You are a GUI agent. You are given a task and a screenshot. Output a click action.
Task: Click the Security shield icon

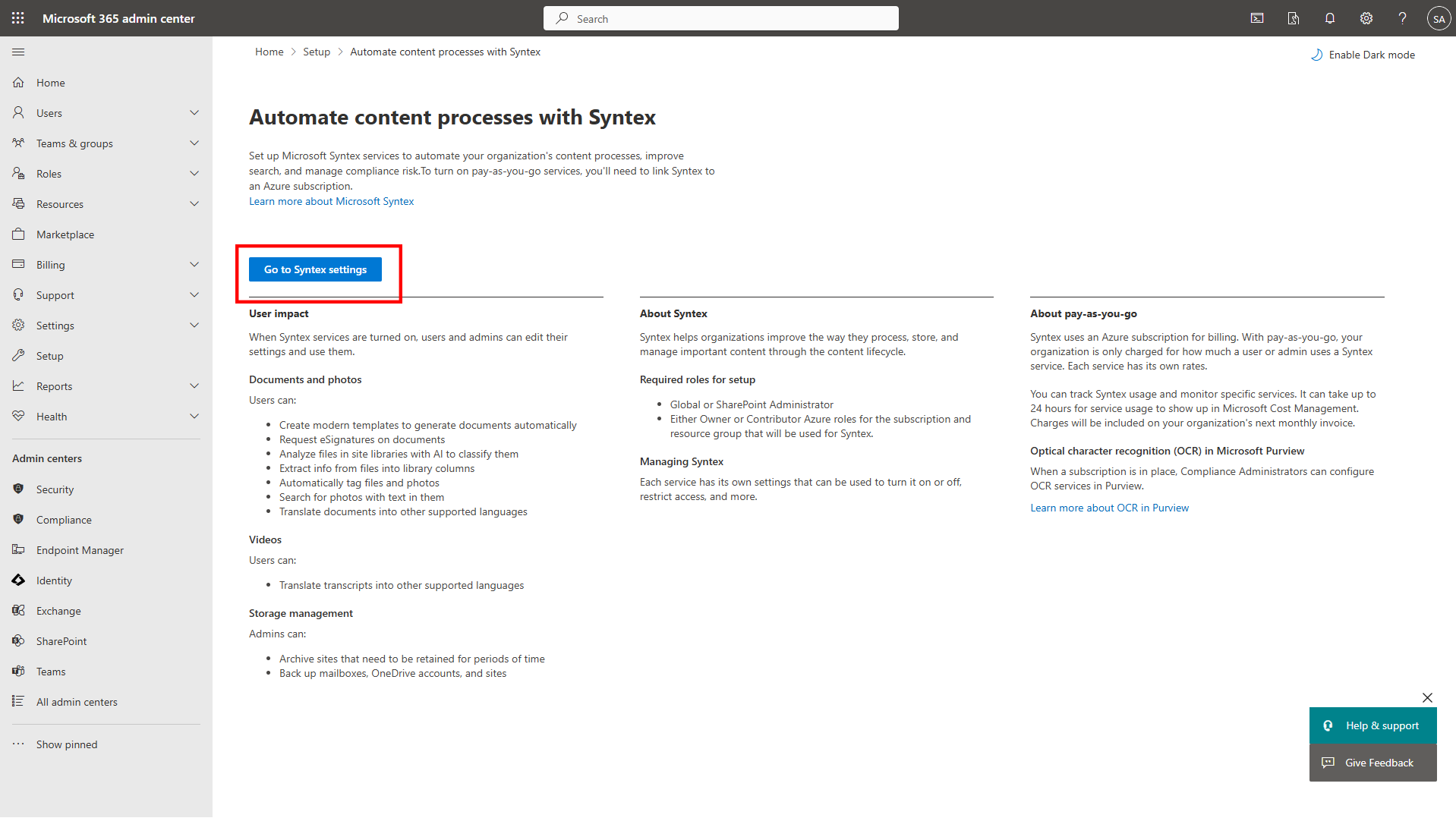tap(18, 489)
